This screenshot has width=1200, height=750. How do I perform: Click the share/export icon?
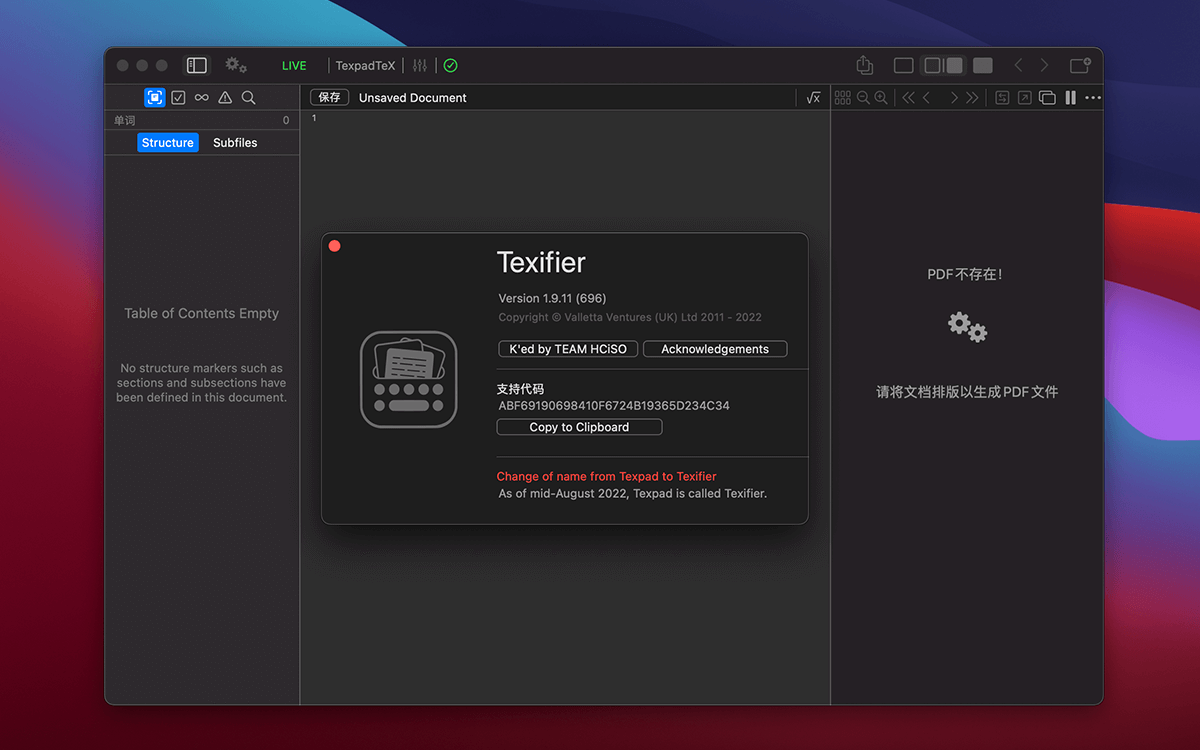point(865,65)
